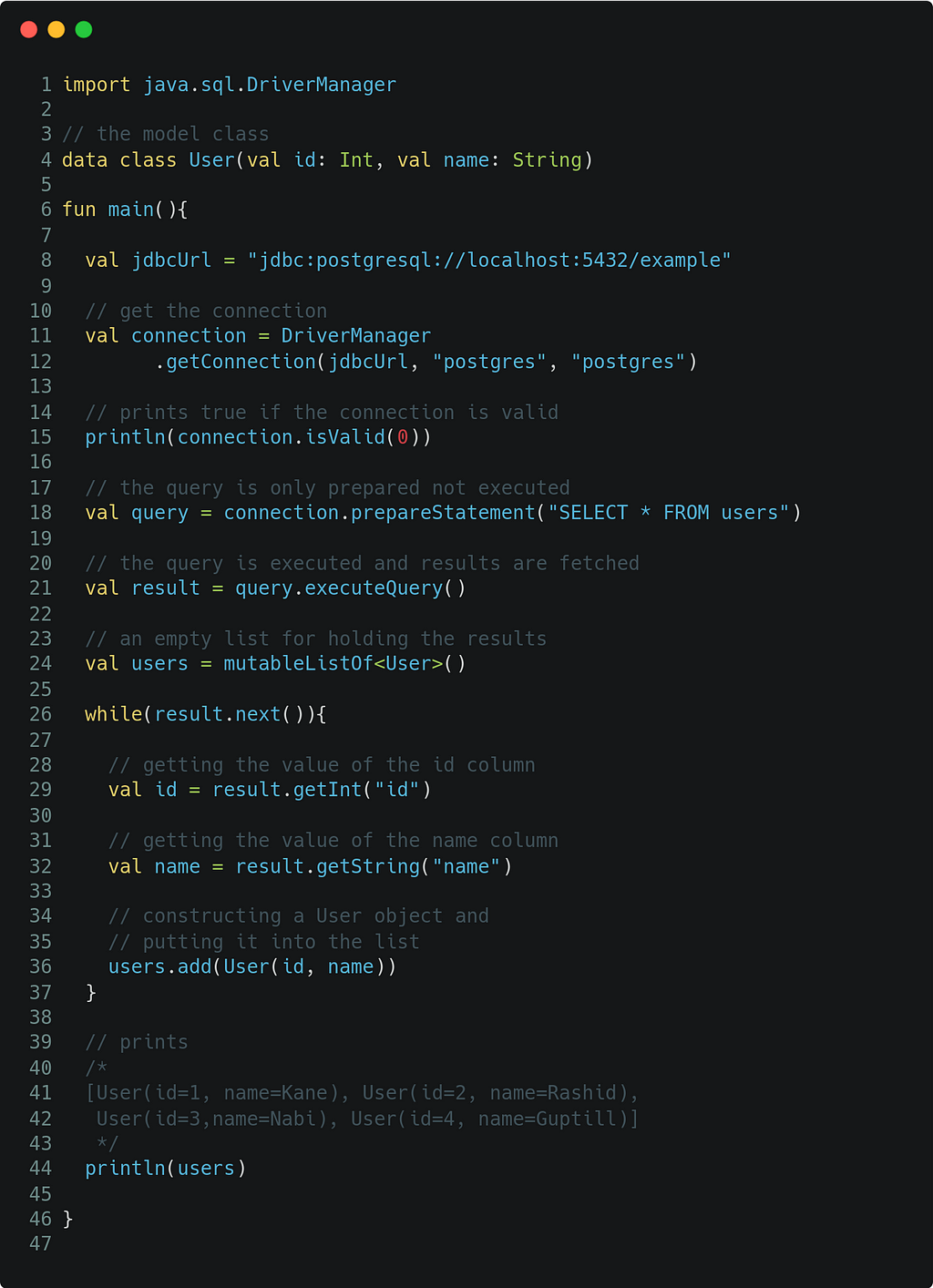Click the DriverManager import on line 1
Image resolution: width=933 pixels, height=1288 pixels.
point(322,85)
